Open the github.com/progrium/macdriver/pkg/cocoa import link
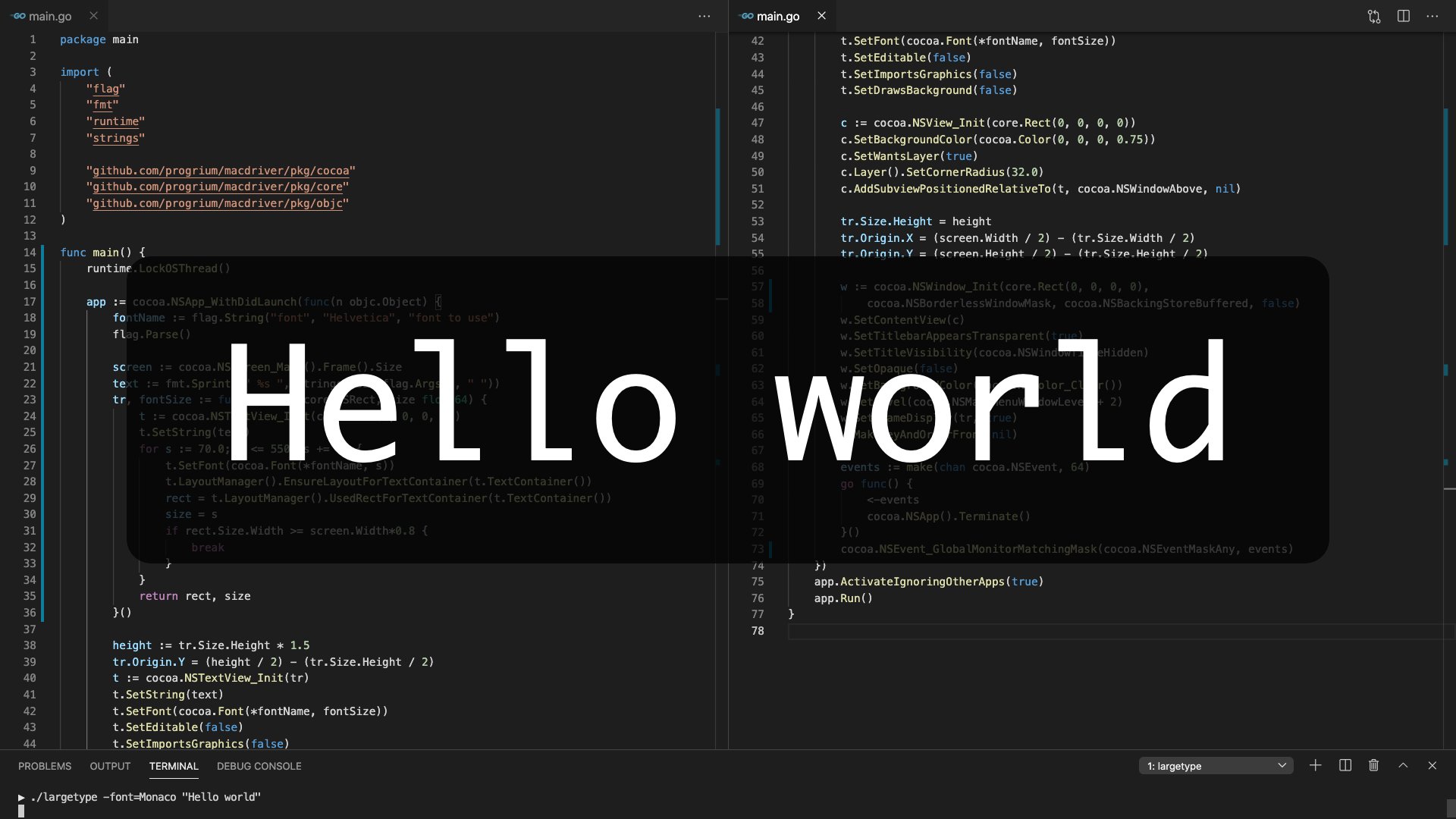This screenshot has height=819, width=1456. [221, 171]
